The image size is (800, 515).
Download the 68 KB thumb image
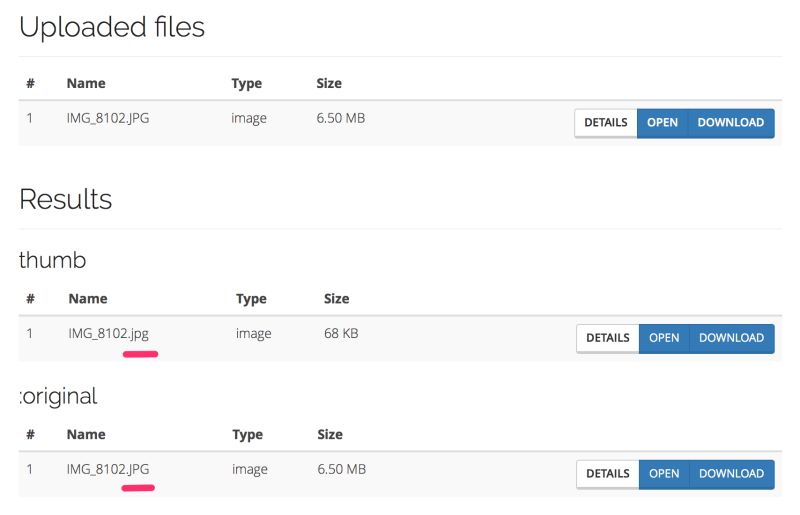[731, 338]
